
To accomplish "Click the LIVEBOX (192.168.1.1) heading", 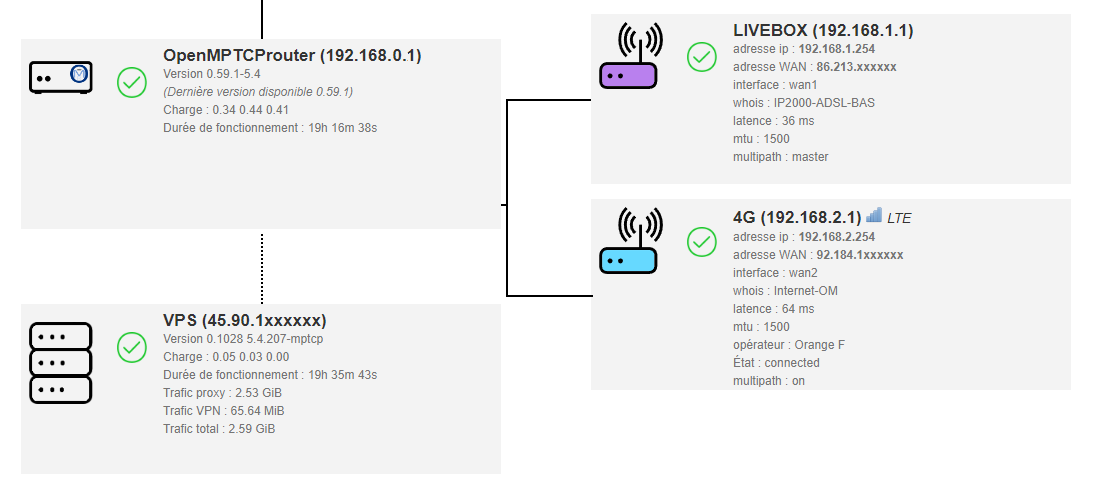I will click(x=823, y=30).
